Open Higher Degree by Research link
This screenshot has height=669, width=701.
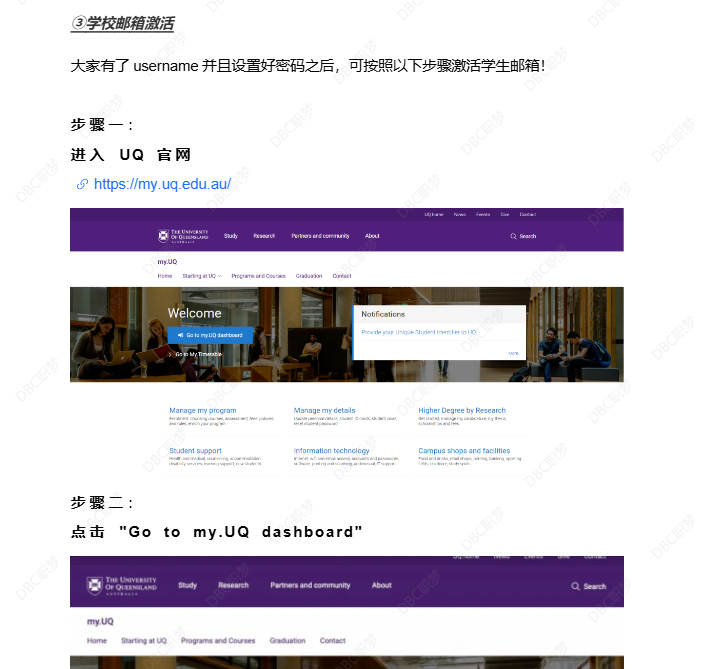tap(462, 411)
